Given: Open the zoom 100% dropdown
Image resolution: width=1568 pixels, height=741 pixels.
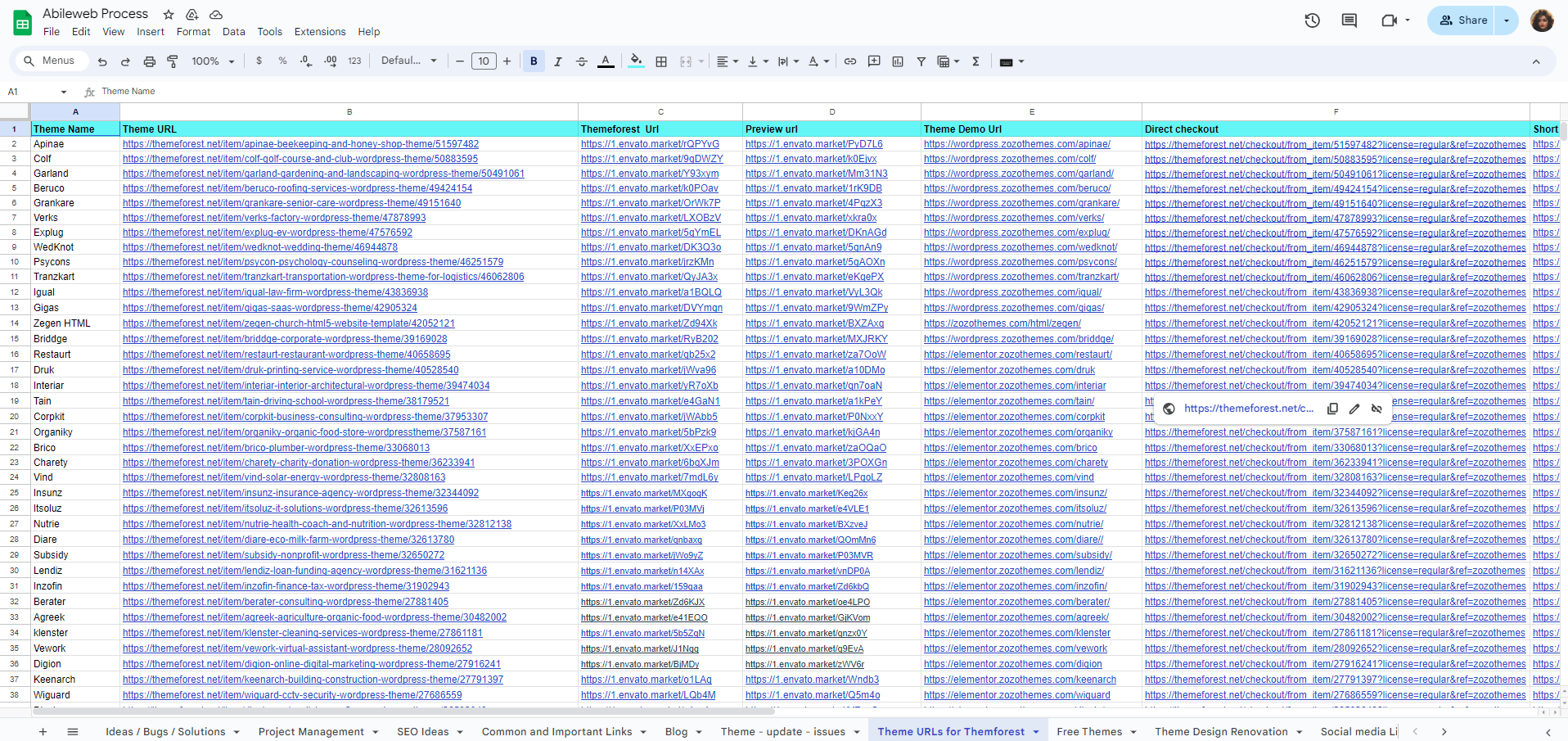Looking at the screenshot, I should tap(213, 61).
